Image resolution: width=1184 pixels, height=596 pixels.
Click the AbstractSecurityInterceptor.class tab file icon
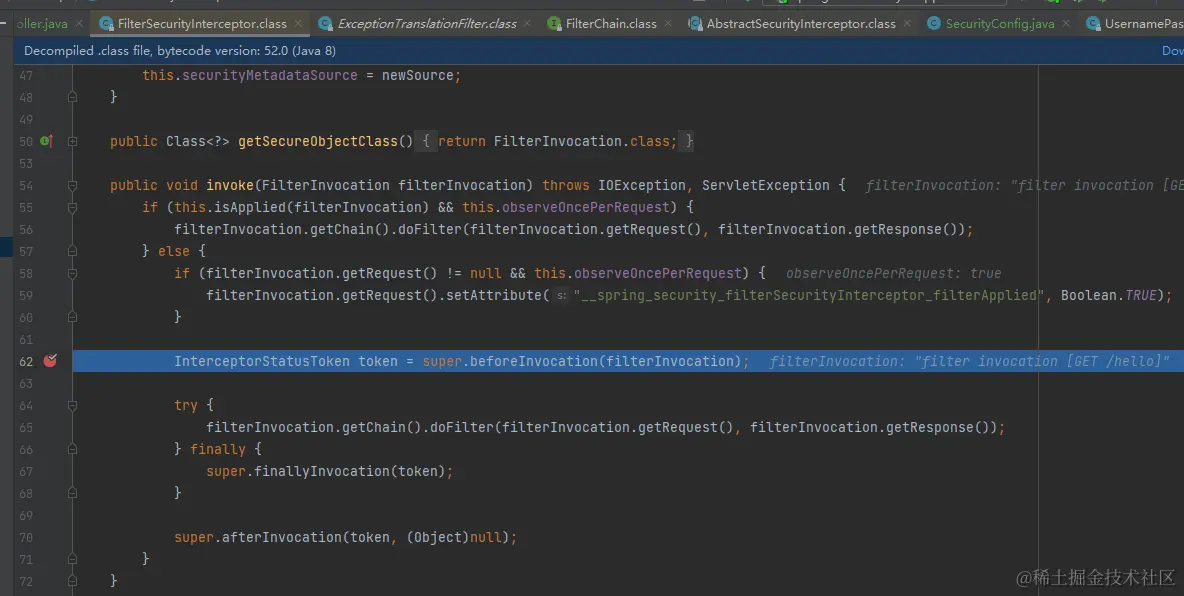coord(695,24)
